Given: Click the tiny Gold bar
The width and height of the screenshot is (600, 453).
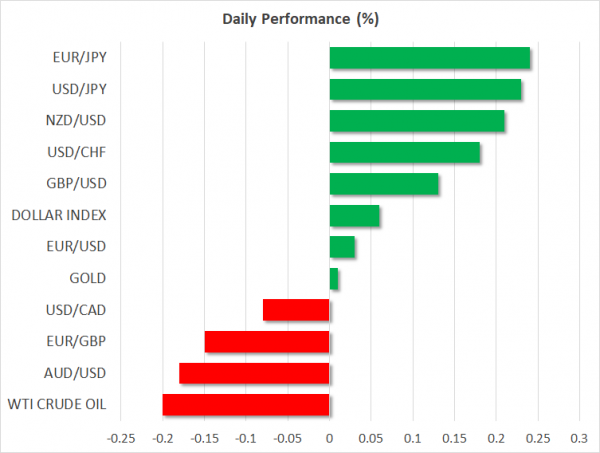Looking at the screenshot, I should coord(334,278).
